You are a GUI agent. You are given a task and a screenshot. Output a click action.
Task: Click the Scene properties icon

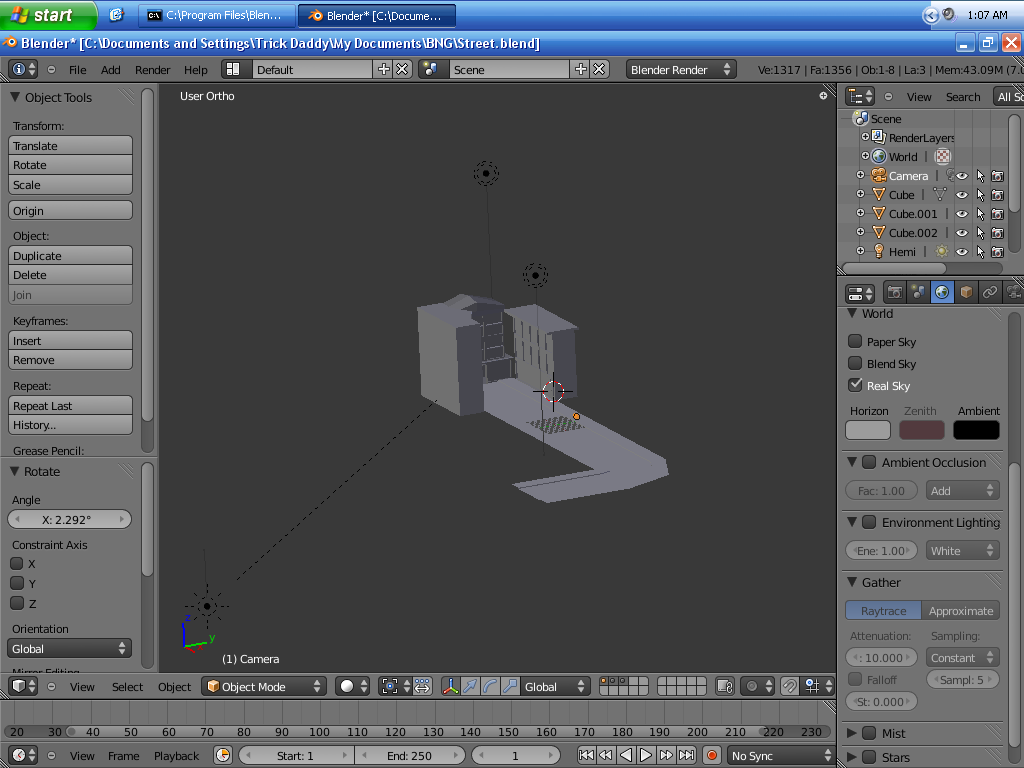919,292
